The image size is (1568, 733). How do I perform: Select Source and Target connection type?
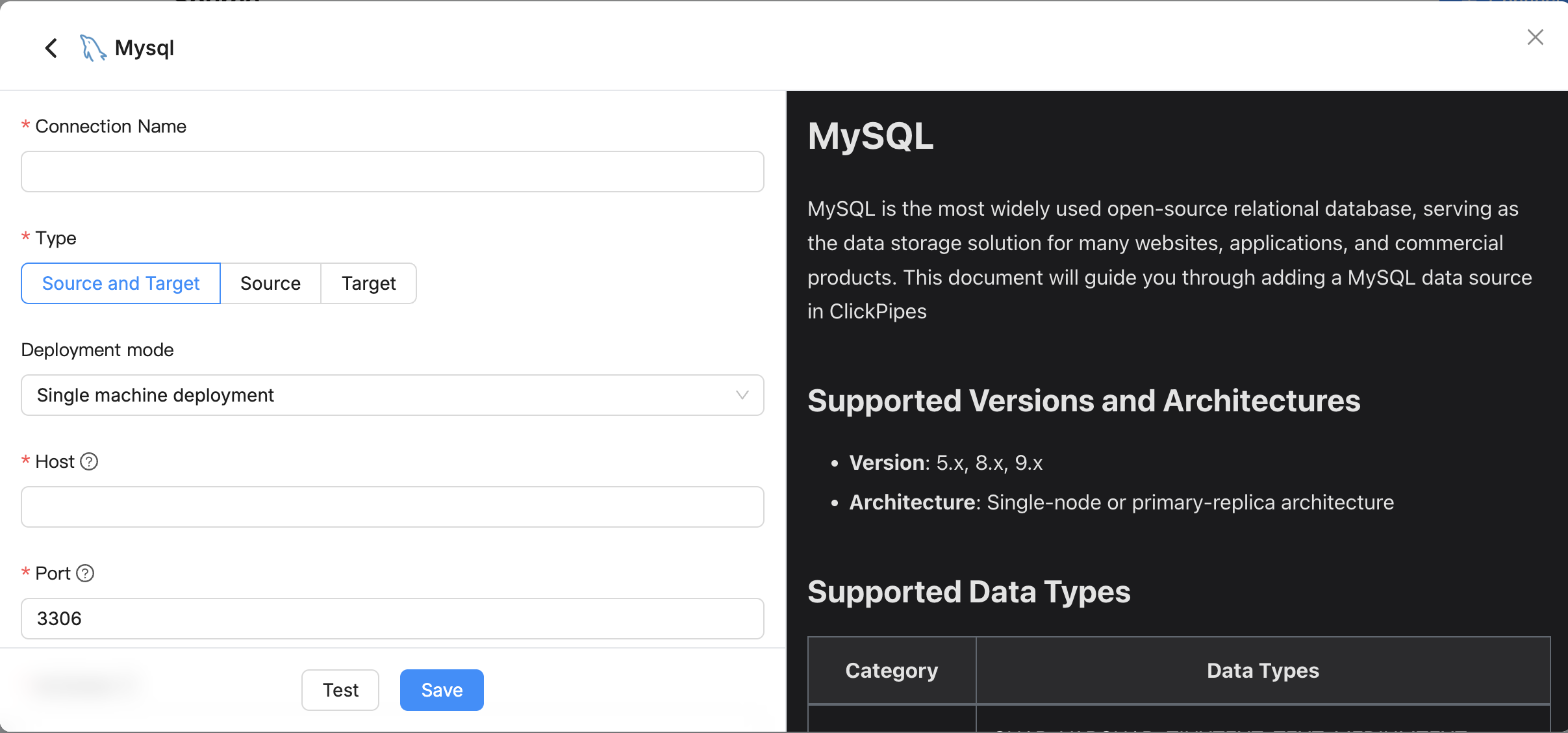[x=121, y=283]
